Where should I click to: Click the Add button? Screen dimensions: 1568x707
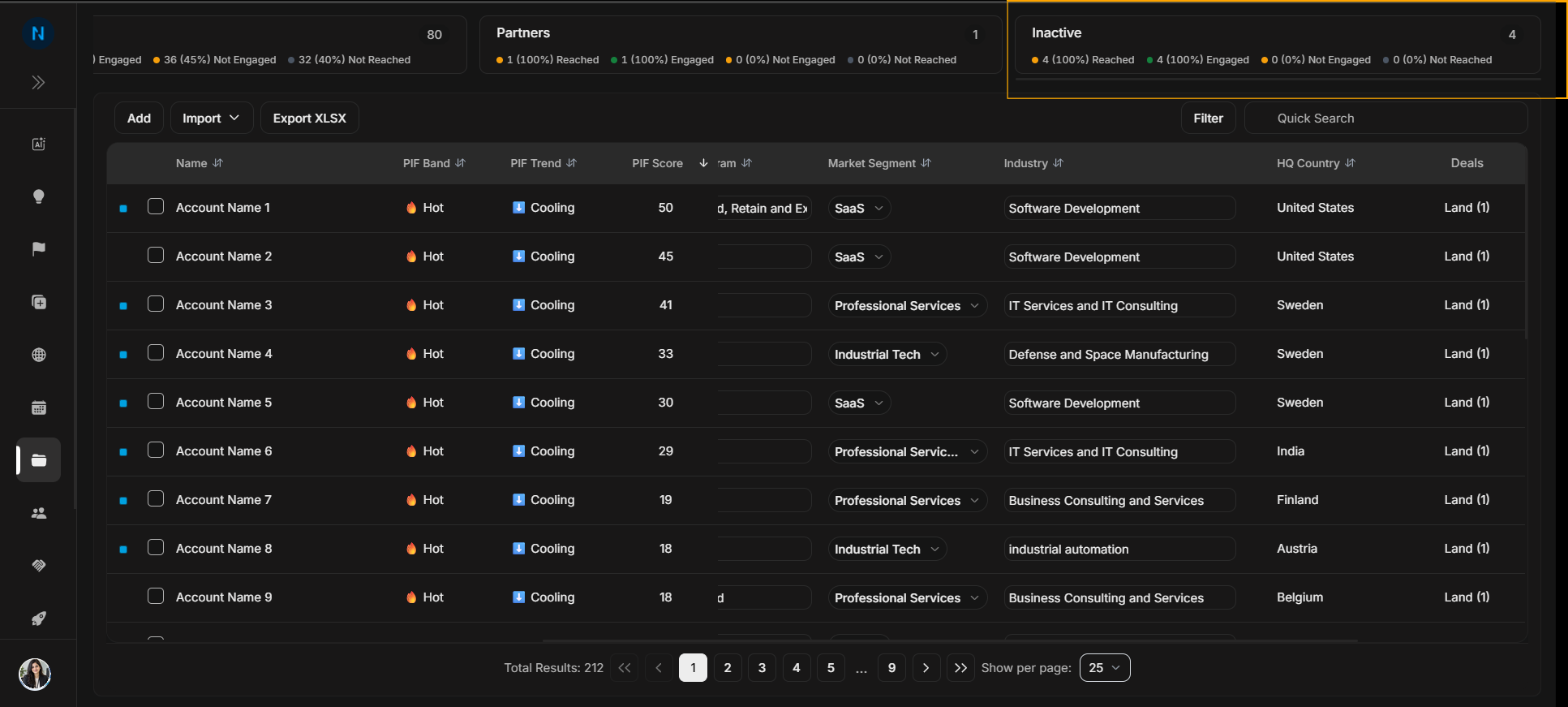point(139,118)
